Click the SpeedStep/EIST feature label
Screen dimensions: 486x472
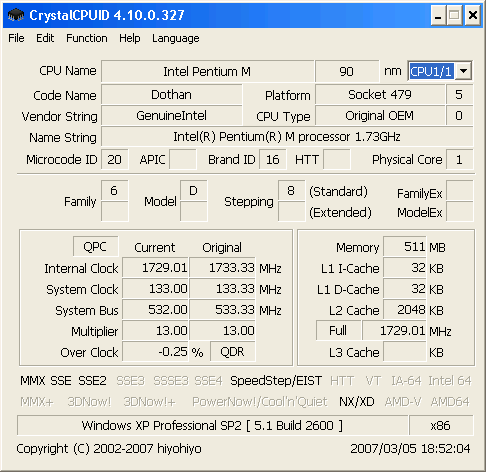click(276, 381)
